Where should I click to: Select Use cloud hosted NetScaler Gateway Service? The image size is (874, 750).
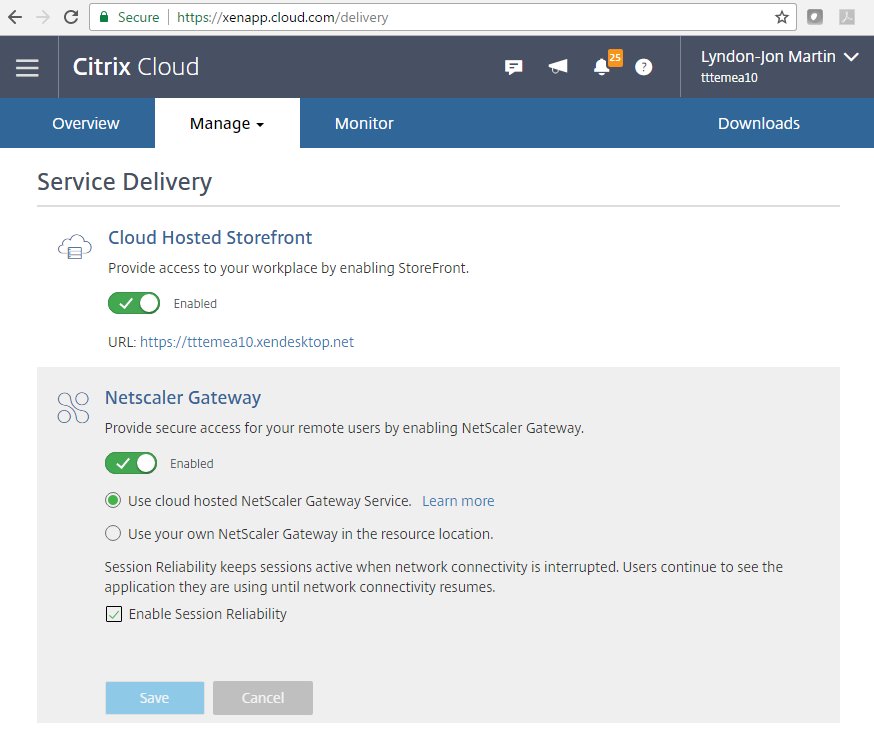113,500
